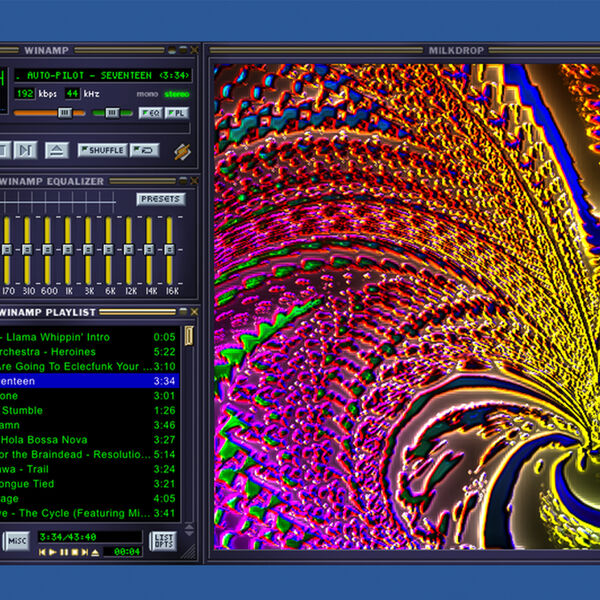This screenshot has width=600, height=600.
Task: Click the eject/open file button
Action: (x=57, y=150)
